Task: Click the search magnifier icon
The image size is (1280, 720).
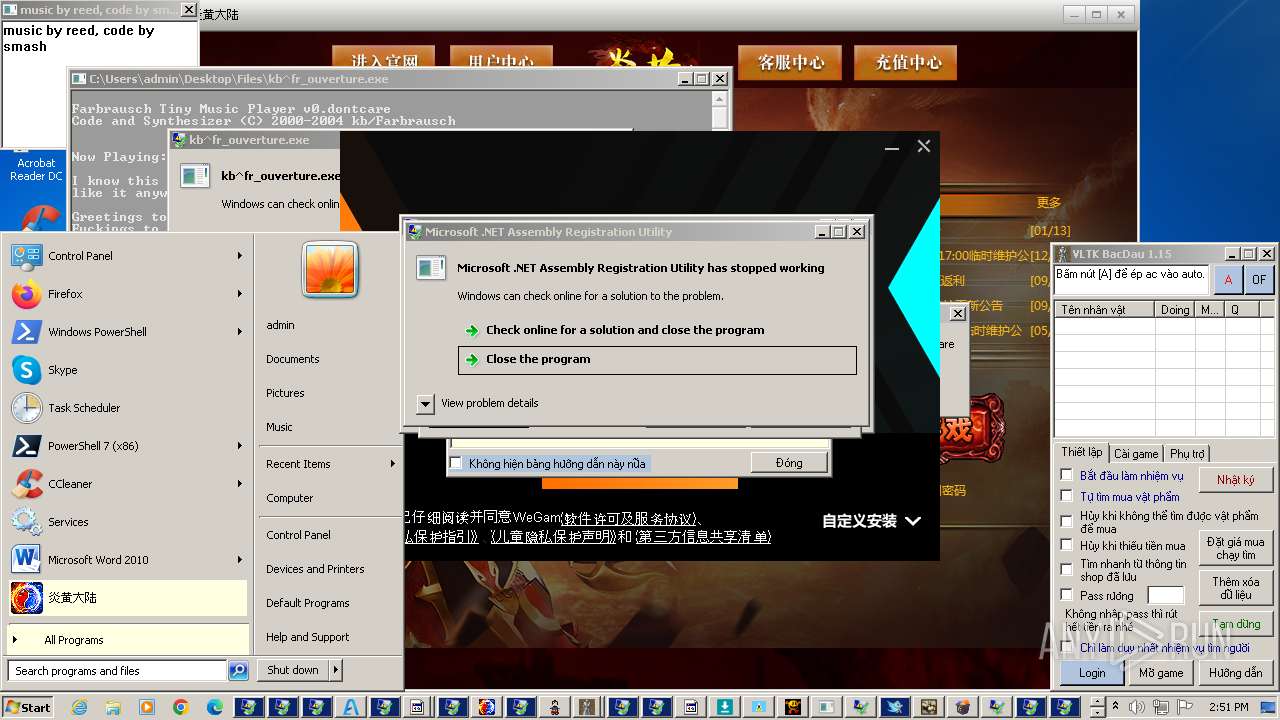Action: 238,671
